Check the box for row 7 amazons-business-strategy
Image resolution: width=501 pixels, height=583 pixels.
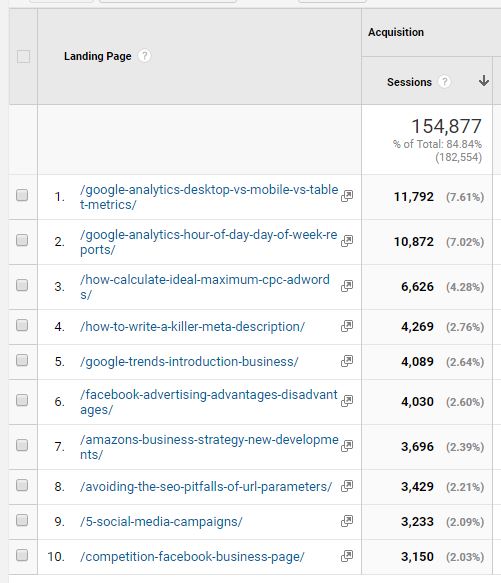point(22,445)
